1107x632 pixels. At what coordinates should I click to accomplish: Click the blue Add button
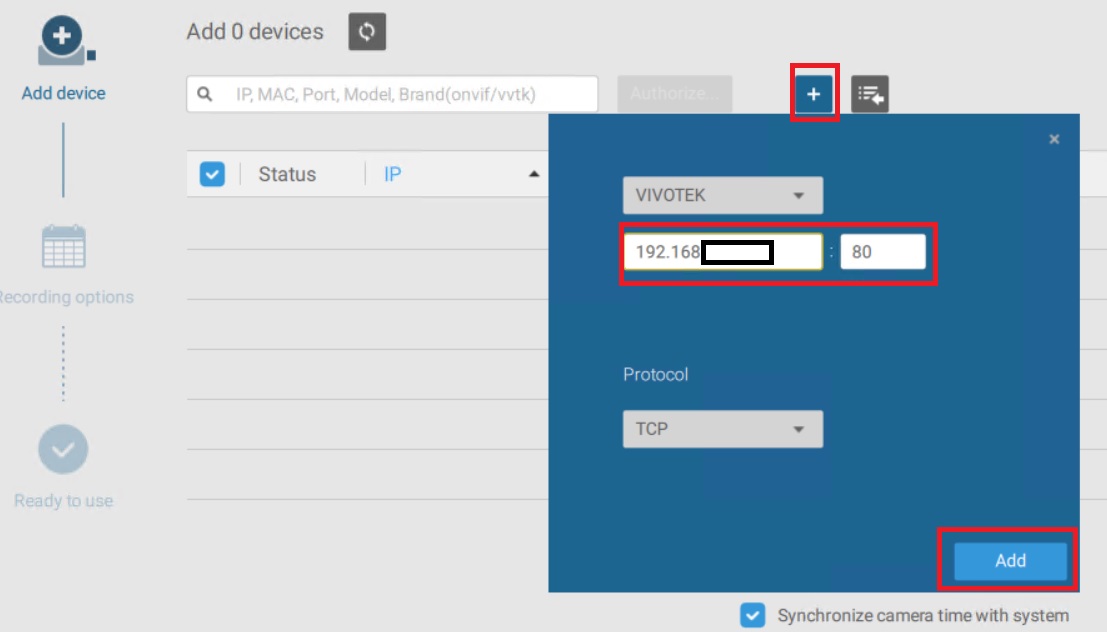click(1010, 561)
